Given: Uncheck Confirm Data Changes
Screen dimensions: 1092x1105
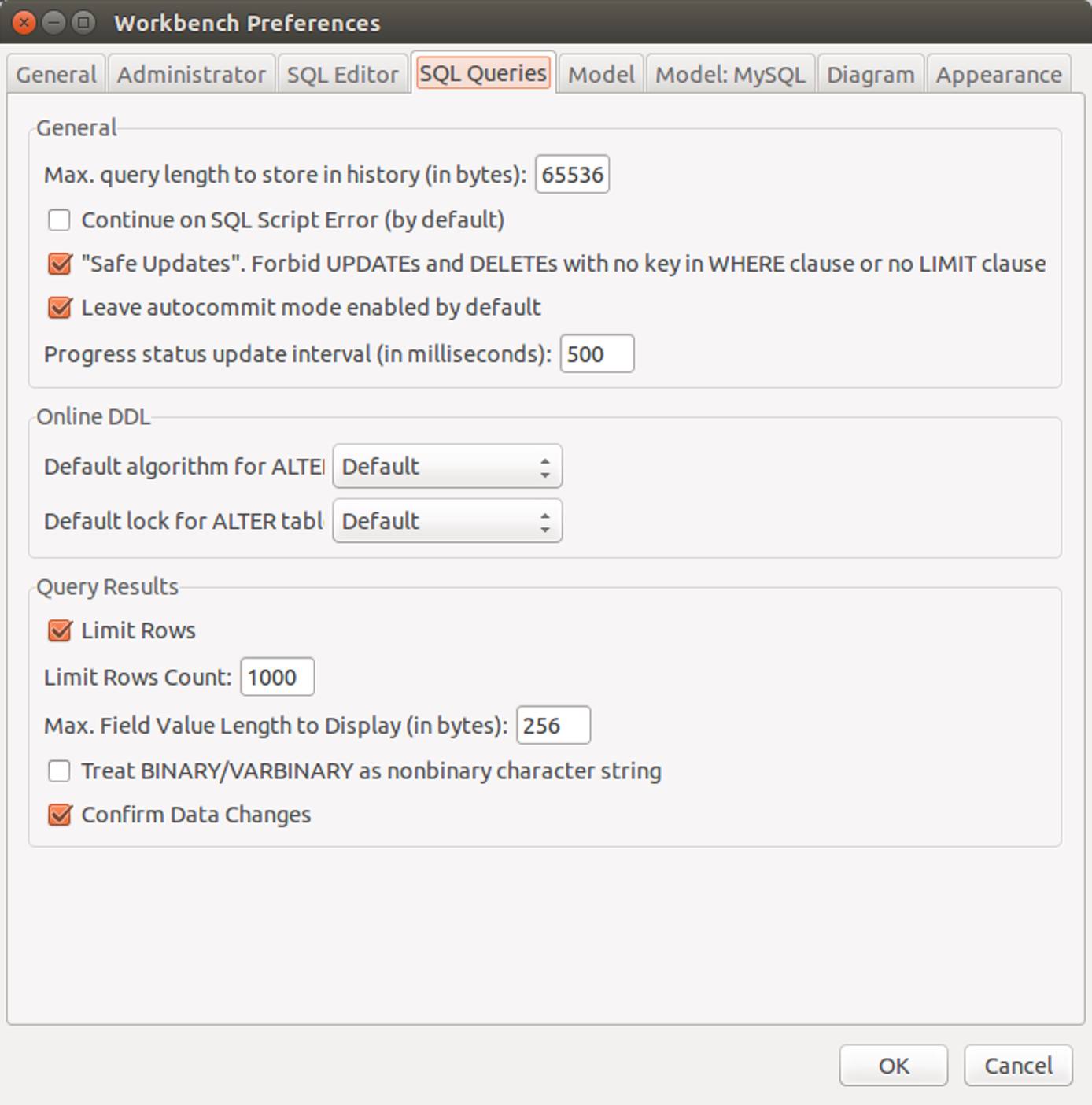Looking at the screenshot, I should 58,815.
